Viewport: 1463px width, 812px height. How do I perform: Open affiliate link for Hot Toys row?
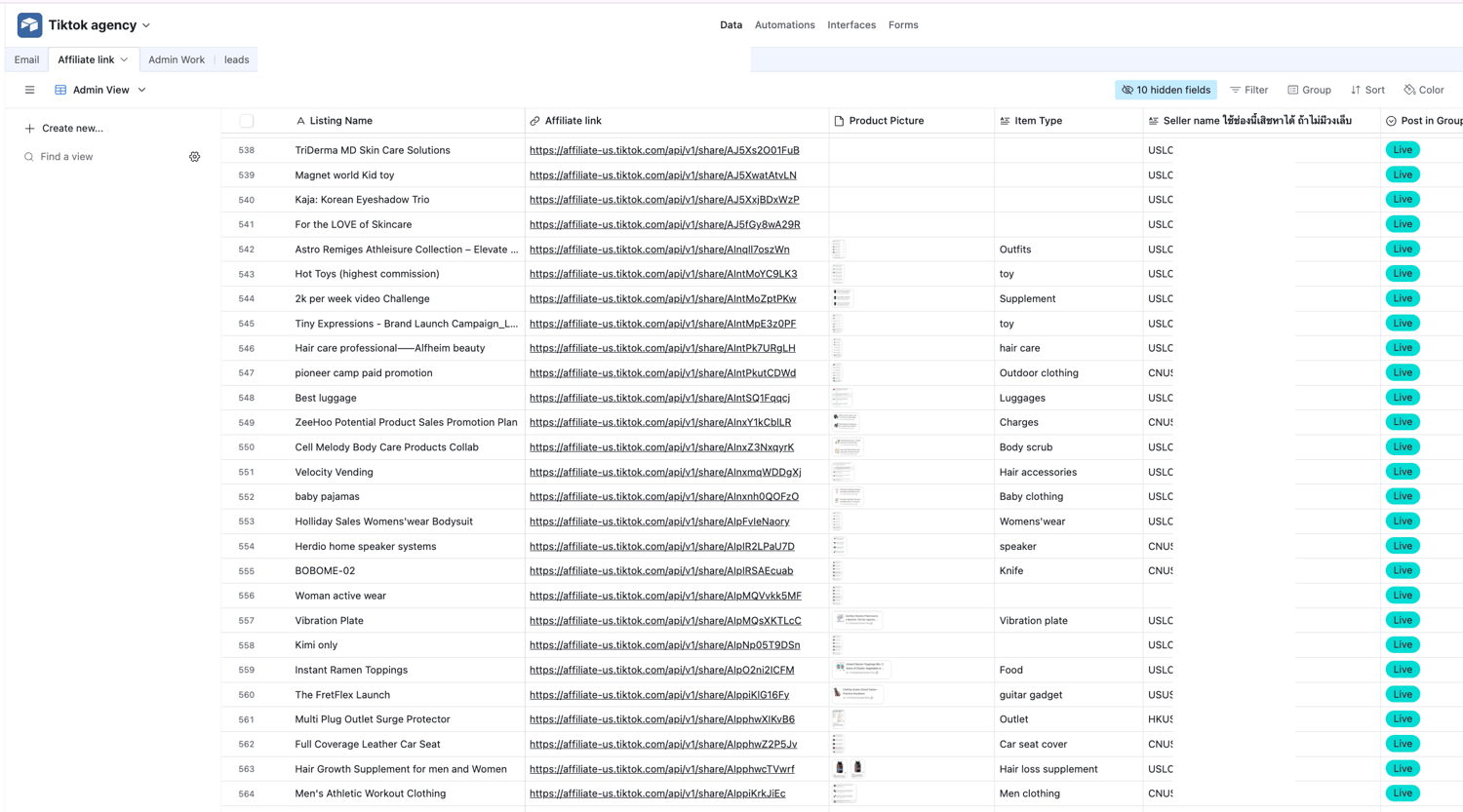point(663,274)
